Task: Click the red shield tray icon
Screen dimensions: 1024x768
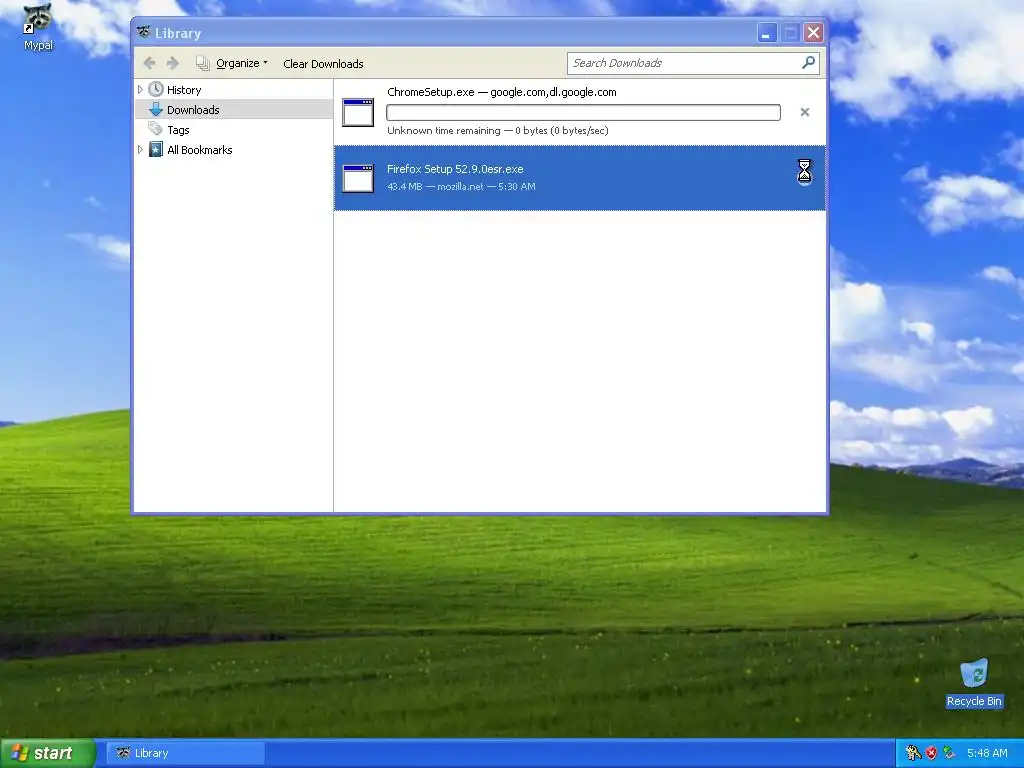Action: pyautogui.click(x=931, y=753)
